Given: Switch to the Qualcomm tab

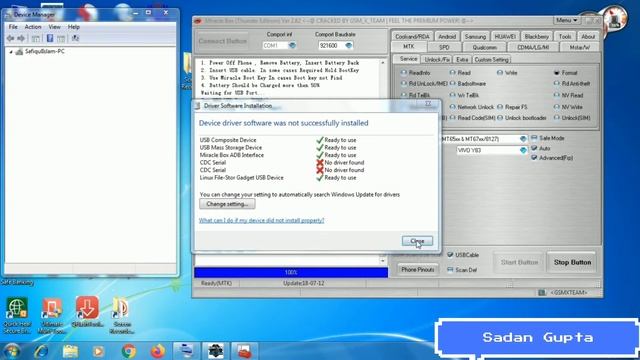Looking at the screenshot, I should click(x=484, y=47).
